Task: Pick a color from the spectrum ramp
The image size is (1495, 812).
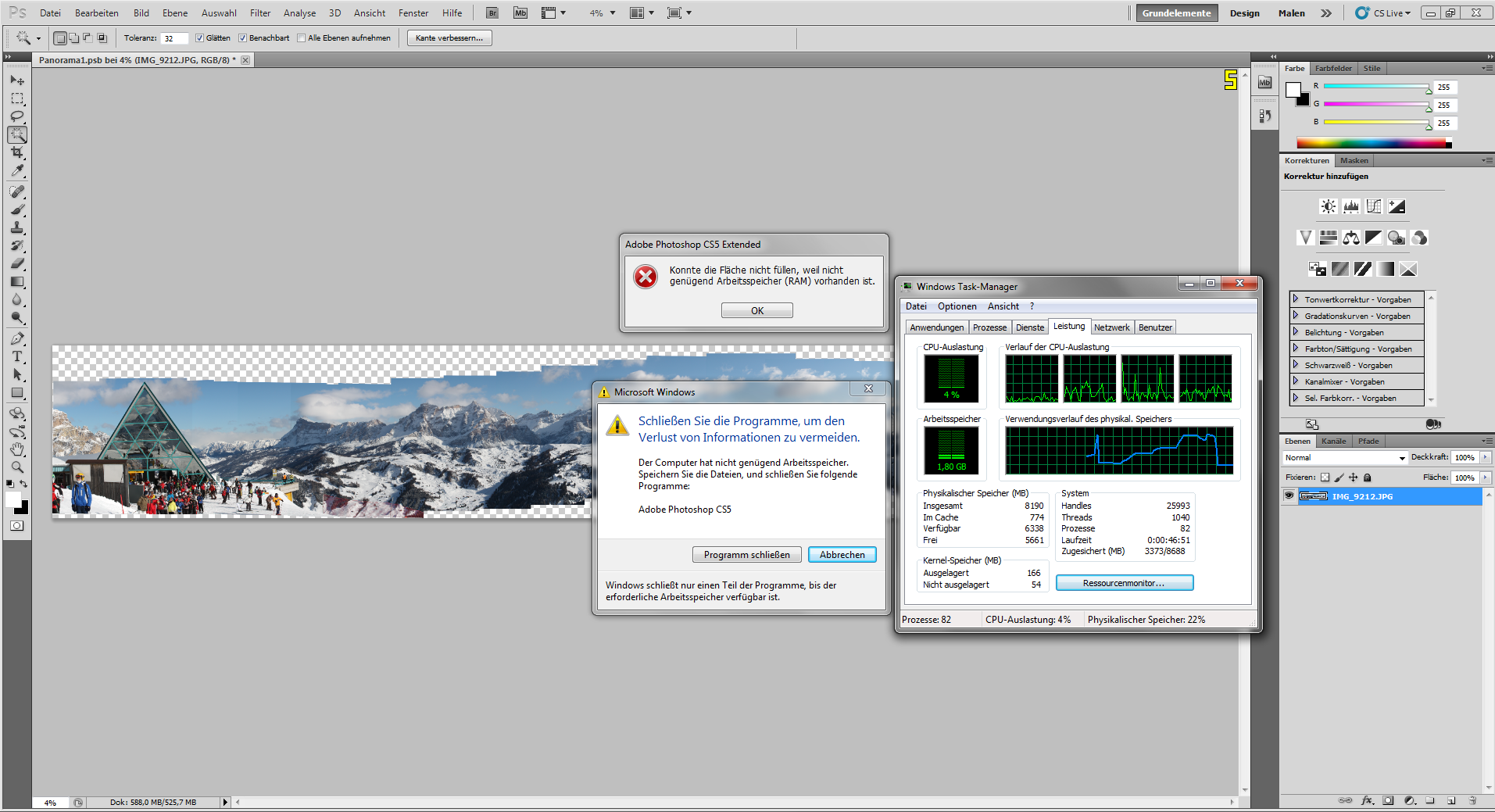Action: [1374, 143]
